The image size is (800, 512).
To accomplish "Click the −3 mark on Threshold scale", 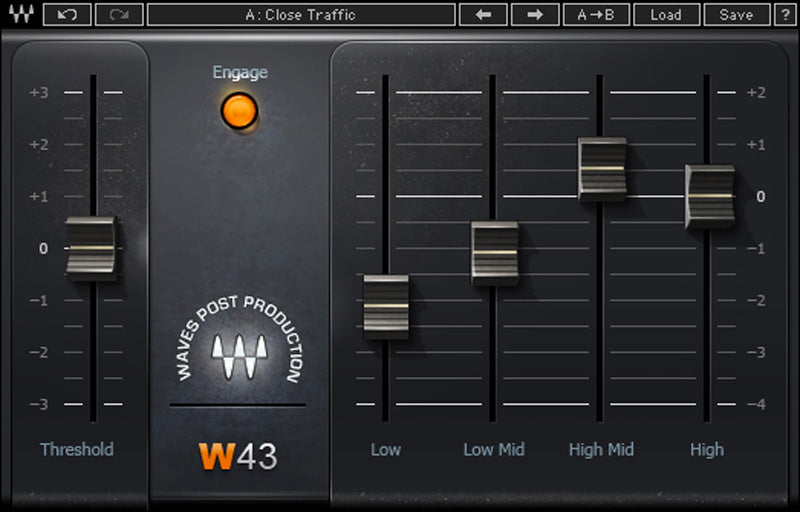I will pos(39,404).
